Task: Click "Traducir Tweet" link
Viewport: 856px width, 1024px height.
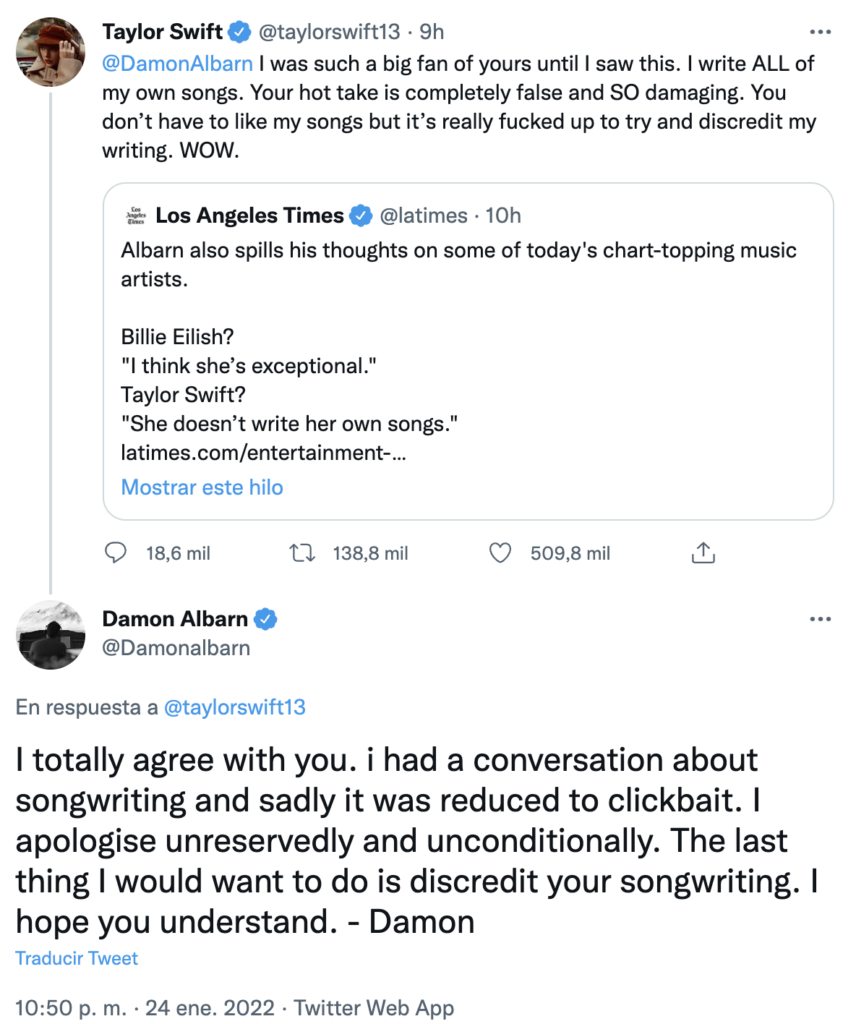Action: click(76, 958)
